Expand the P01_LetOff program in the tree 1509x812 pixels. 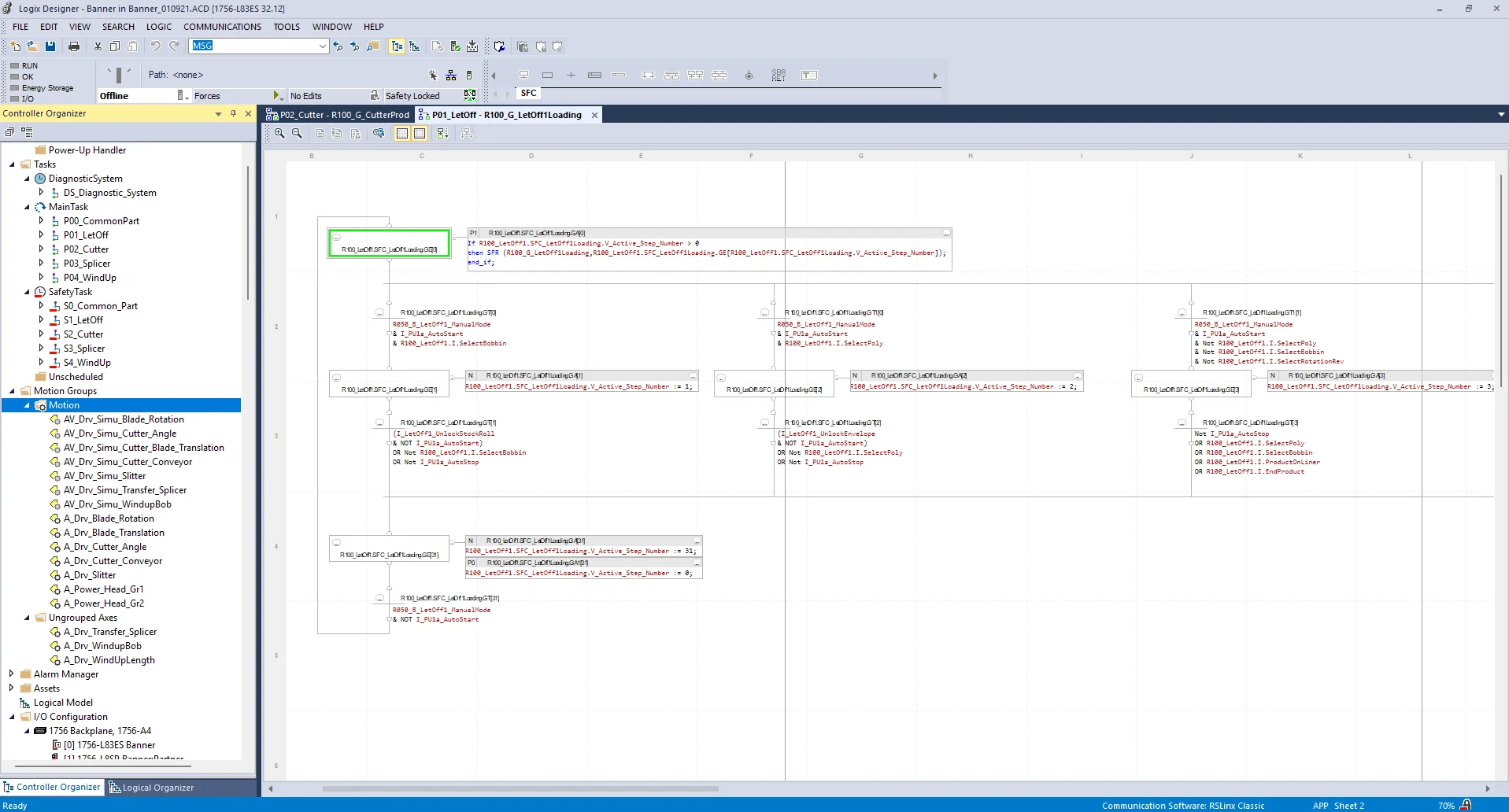pos(41,234)
